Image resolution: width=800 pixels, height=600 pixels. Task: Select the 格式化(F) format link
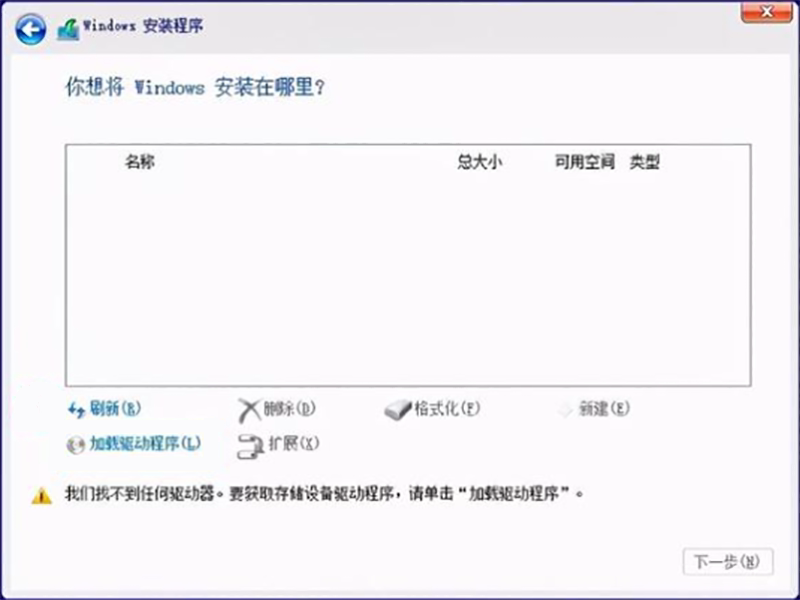(447, 409)
